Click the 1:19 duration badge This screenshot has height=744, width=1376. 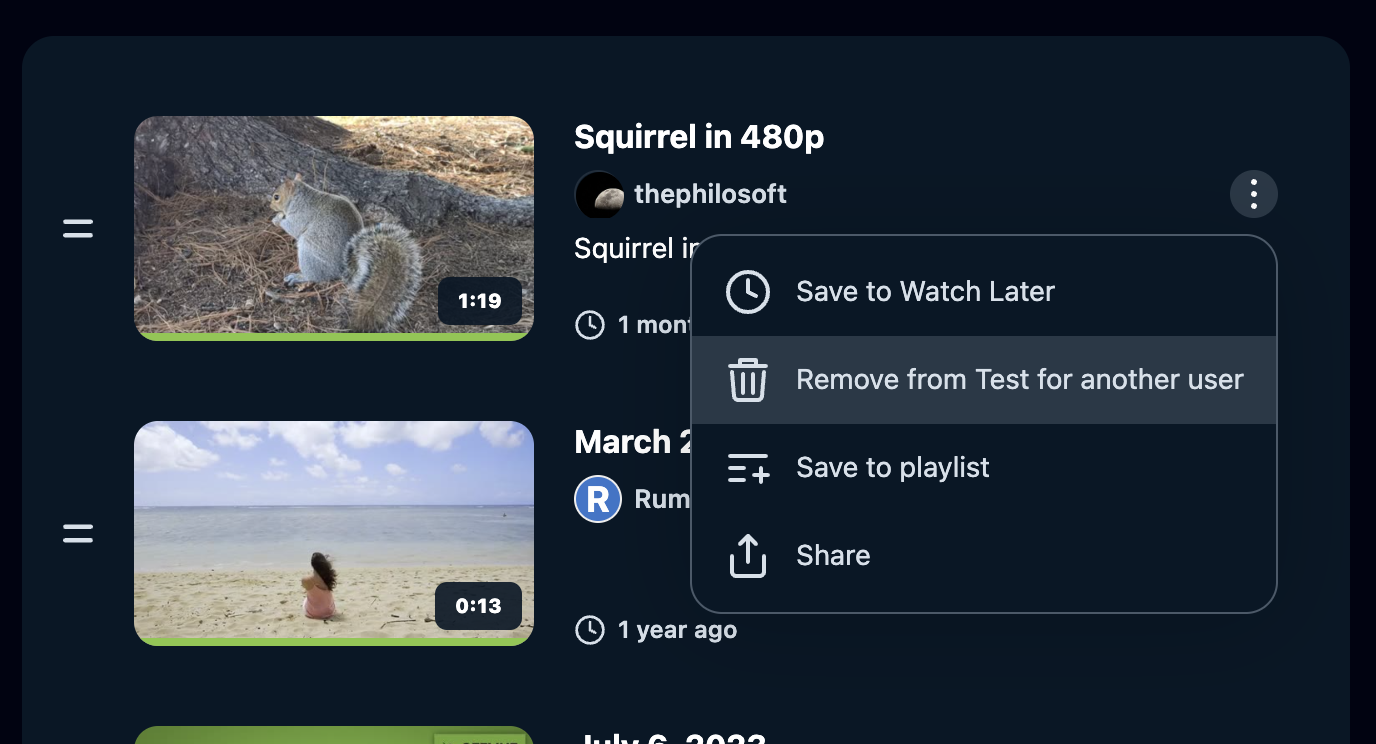(x=479, y=301)
